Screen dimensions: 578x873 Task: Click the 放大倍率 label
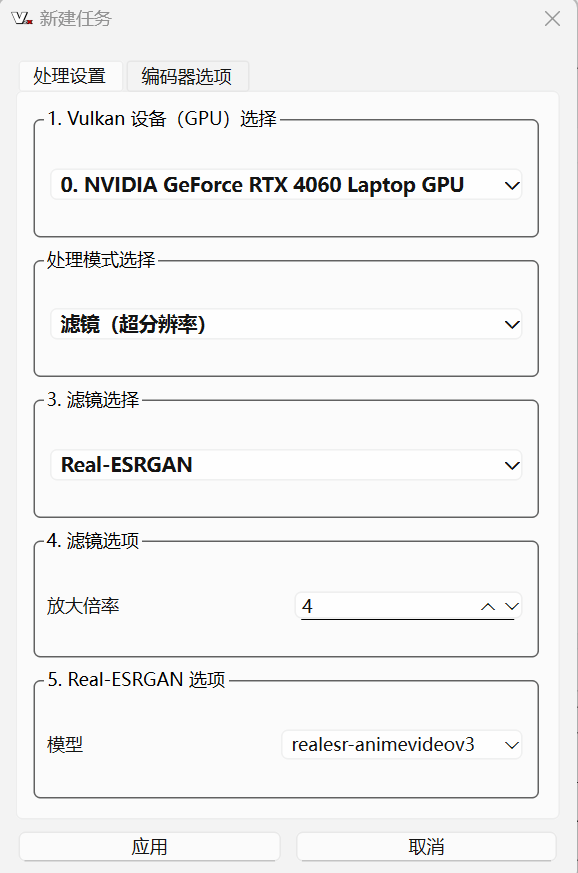(83, 606)
